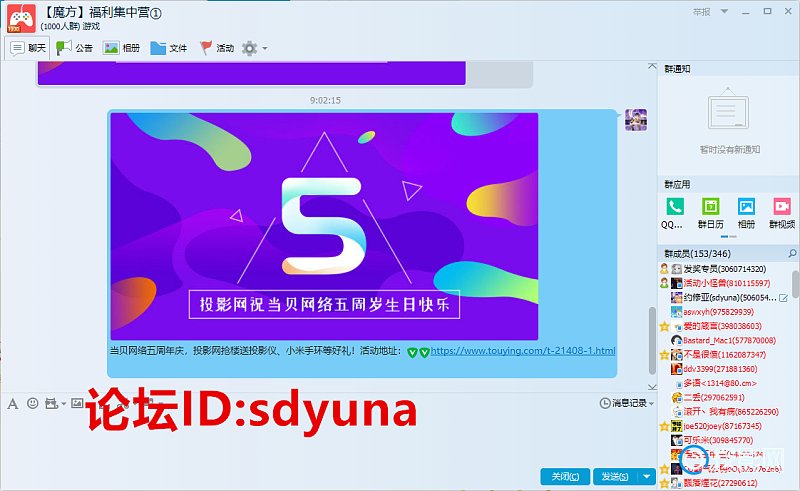This screenshot has width=800, height=491.
Task: Search group members magnifier icon
Action: pyautogui.click(x=792, y=253)
